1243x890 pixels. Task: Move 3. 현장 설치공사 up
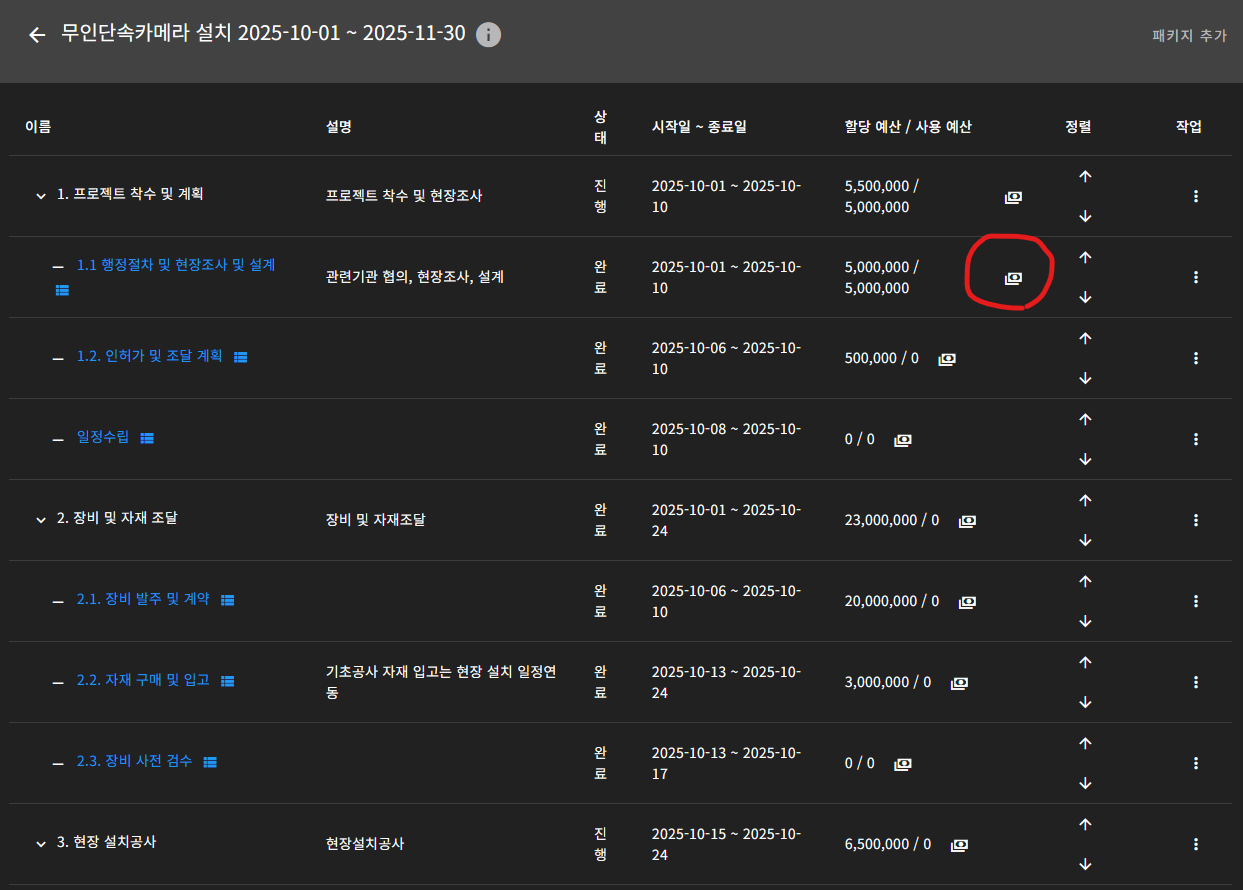(1085, 824)
